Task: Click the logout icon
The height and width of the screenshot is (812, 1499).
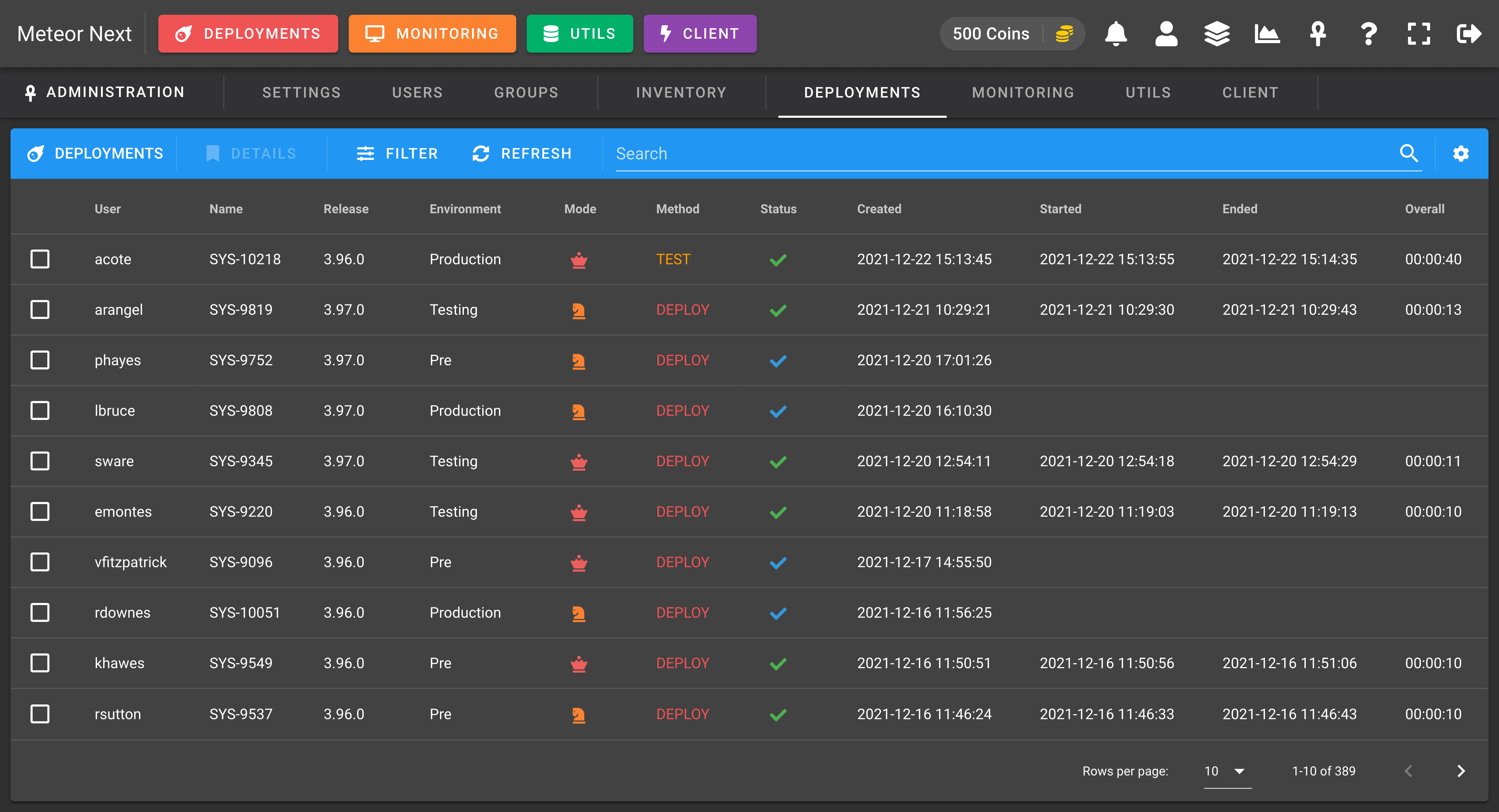Action: pos(1469,34)
